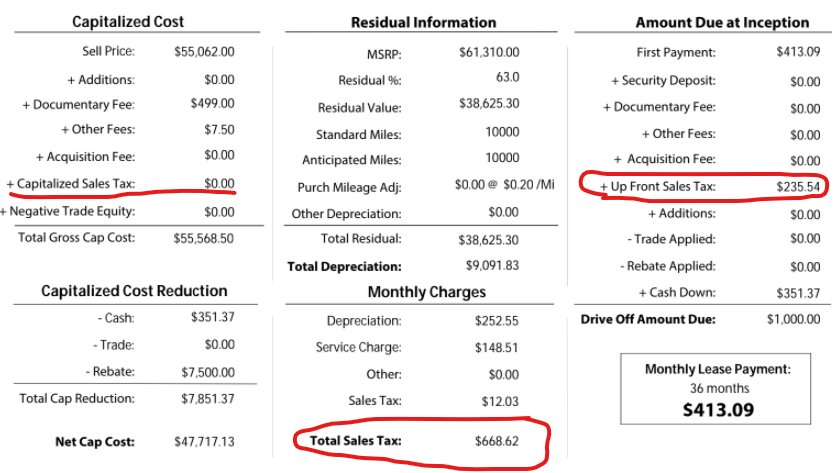Click the Service Charge $148.51 amount

click(x=497, y=348)
